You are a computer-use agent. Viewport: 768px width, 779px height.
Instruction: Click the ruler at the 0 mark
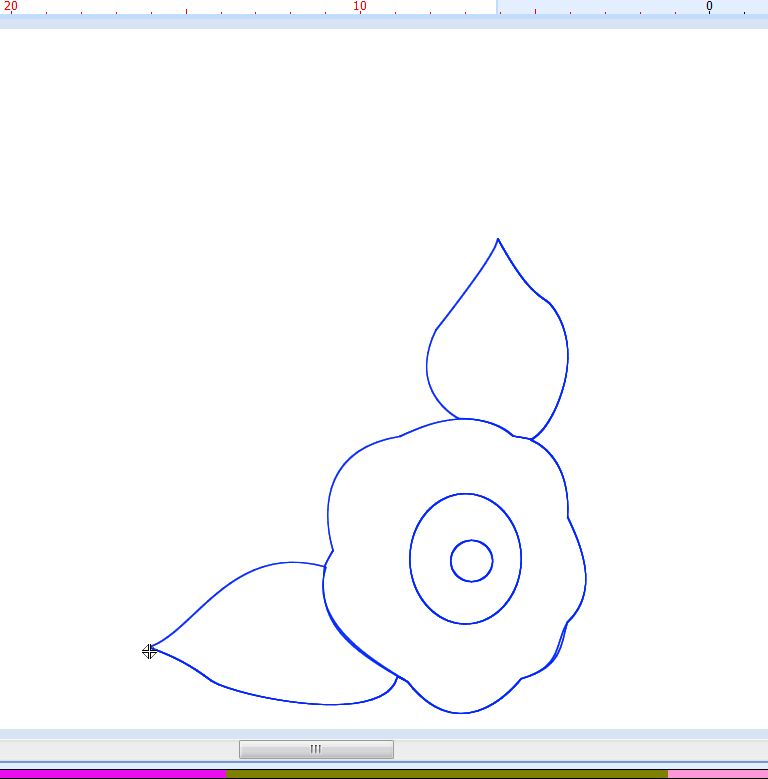click(709, 6)
